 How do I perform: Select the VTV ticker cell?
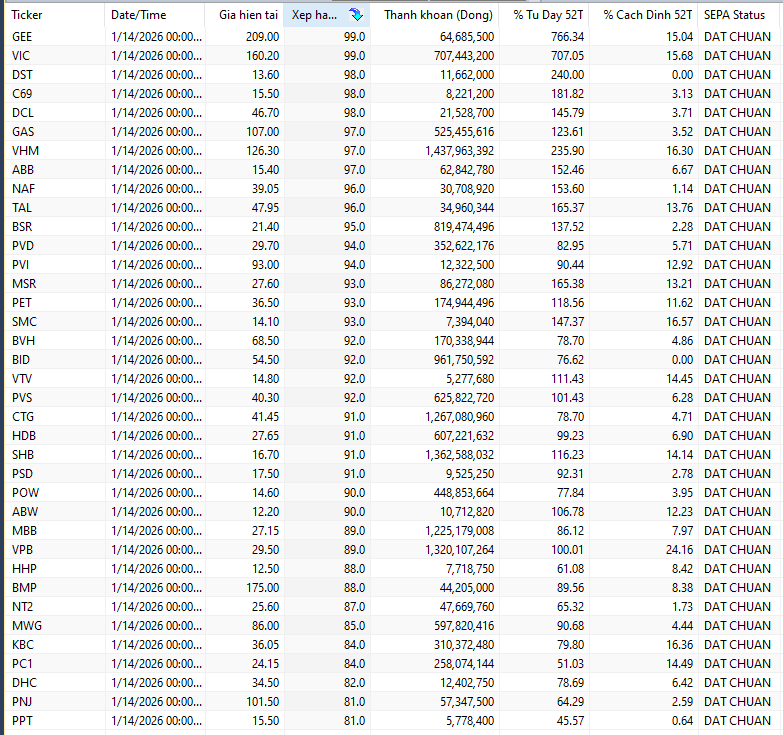click(x=22, y=378)
